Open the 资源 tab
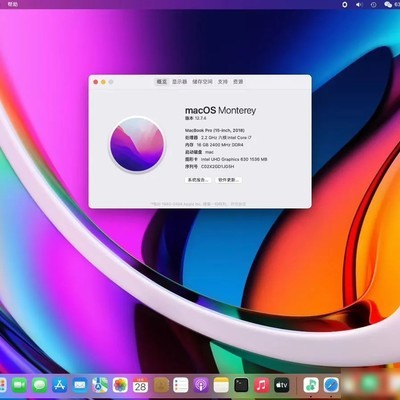Screen dimensions: 400x400 [x=238, y=82]
